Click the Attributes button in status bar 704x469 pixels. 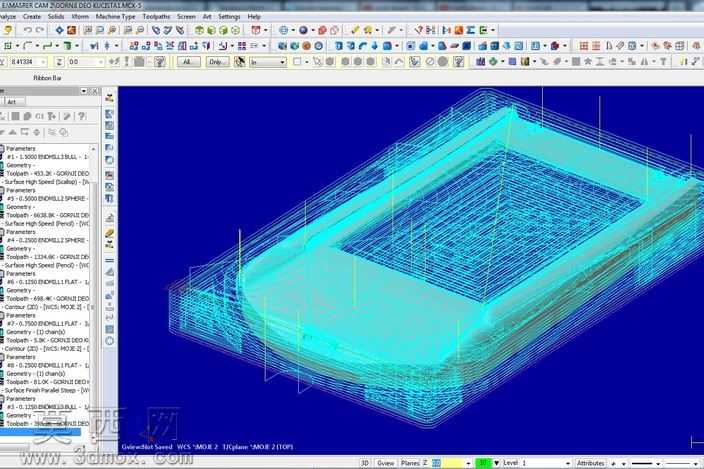tap(590, 463)
